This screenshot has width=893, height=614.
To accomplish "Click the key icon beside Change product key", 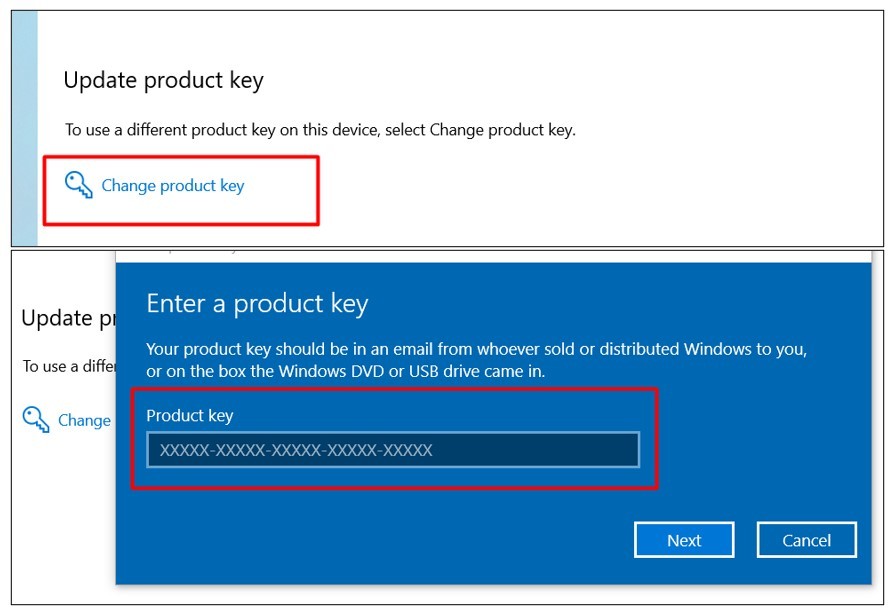I will point(78,185).
